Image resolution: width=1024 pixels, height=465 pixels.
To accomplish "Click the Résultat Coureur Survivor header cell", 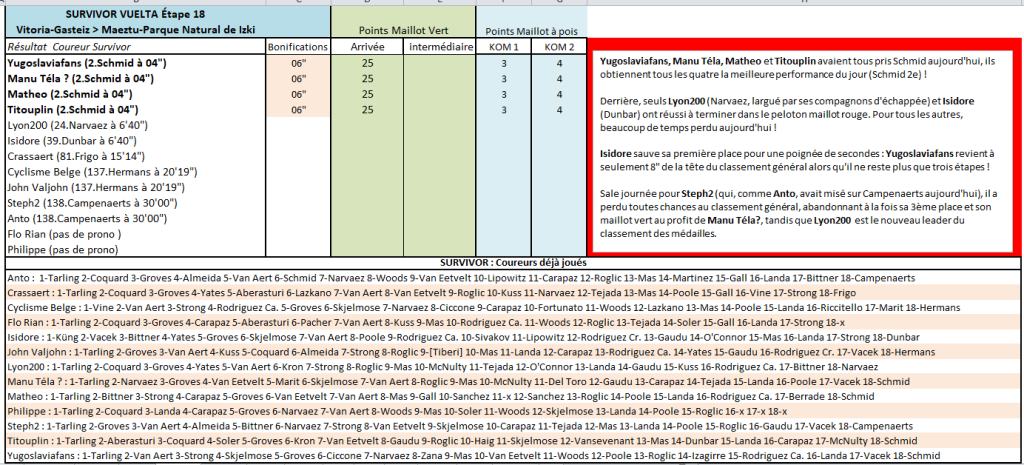I will (134, 47).
